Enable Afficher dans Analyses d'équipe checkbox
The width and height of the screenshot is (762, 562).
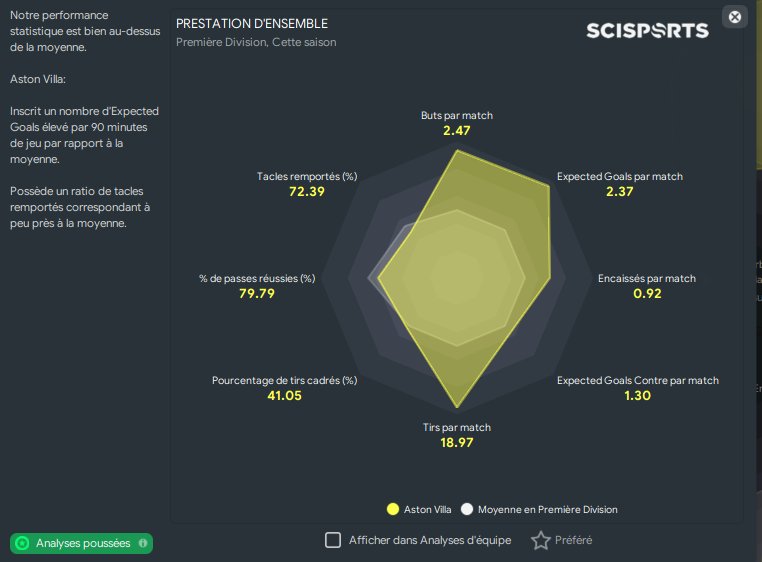(x=333, y=540)
